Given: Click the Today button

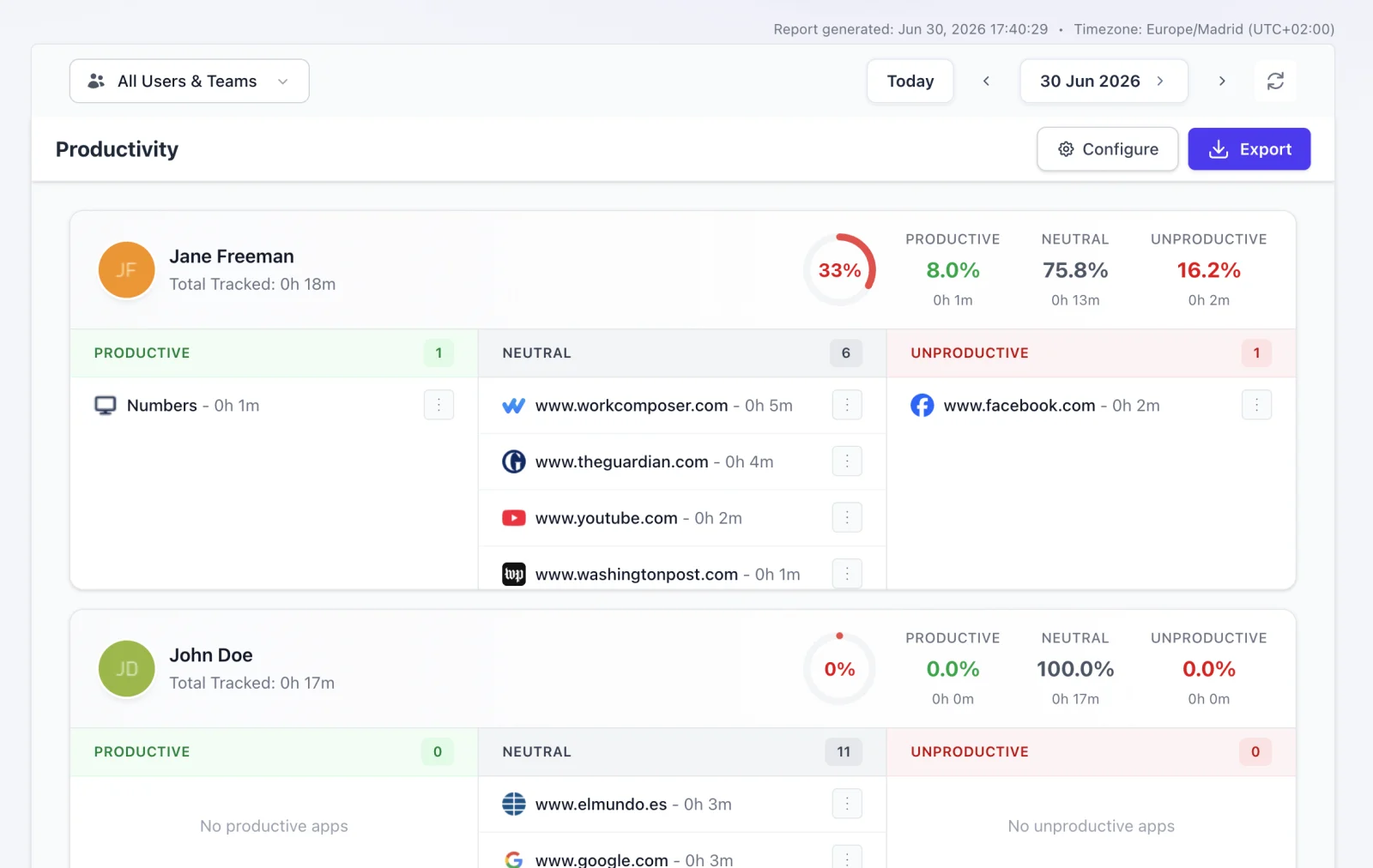Looking at the screenshot, I should (x=910, y=81).
